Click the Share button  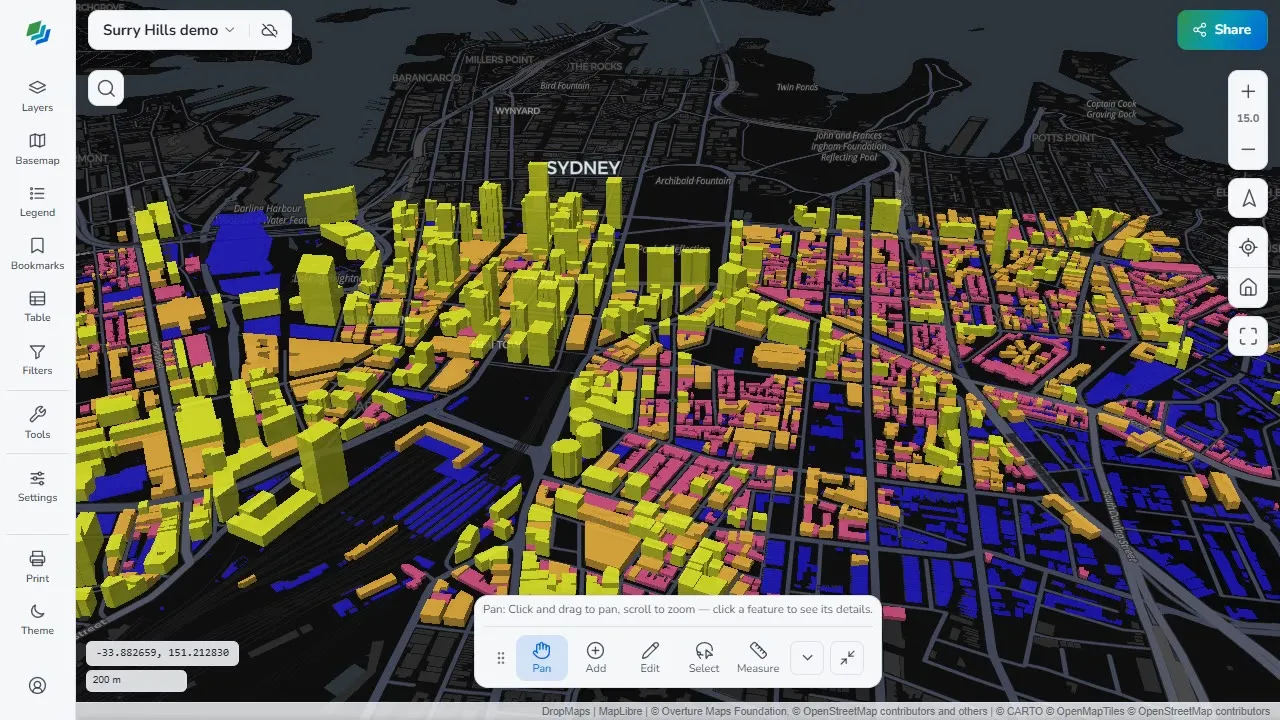1222,30
